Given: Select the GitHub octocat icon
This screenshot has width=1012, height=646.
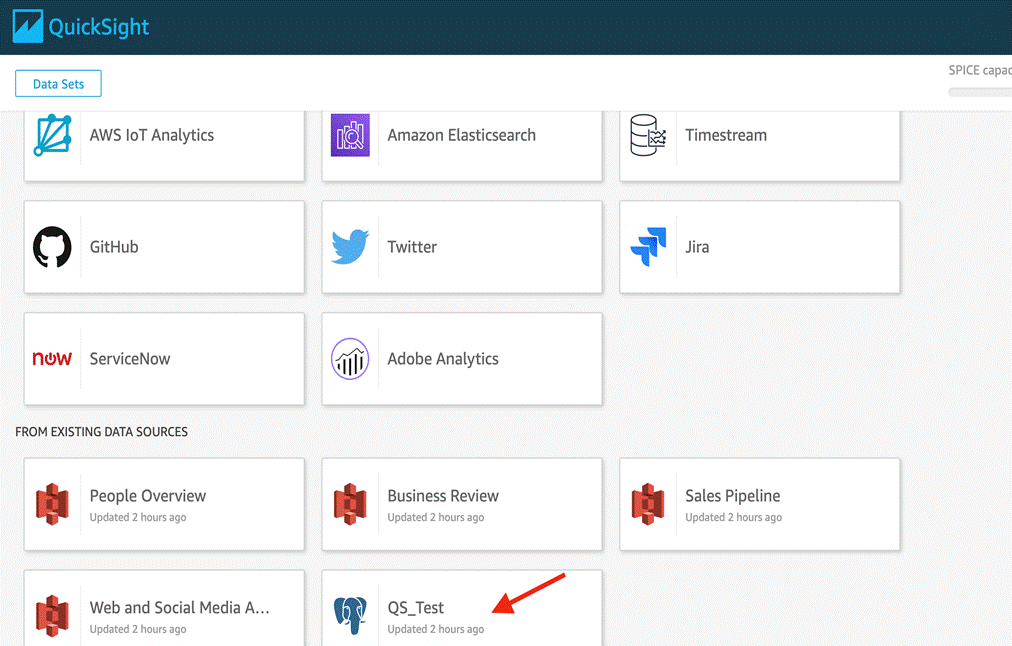Looking at the screenshot, I should [52, 247].
